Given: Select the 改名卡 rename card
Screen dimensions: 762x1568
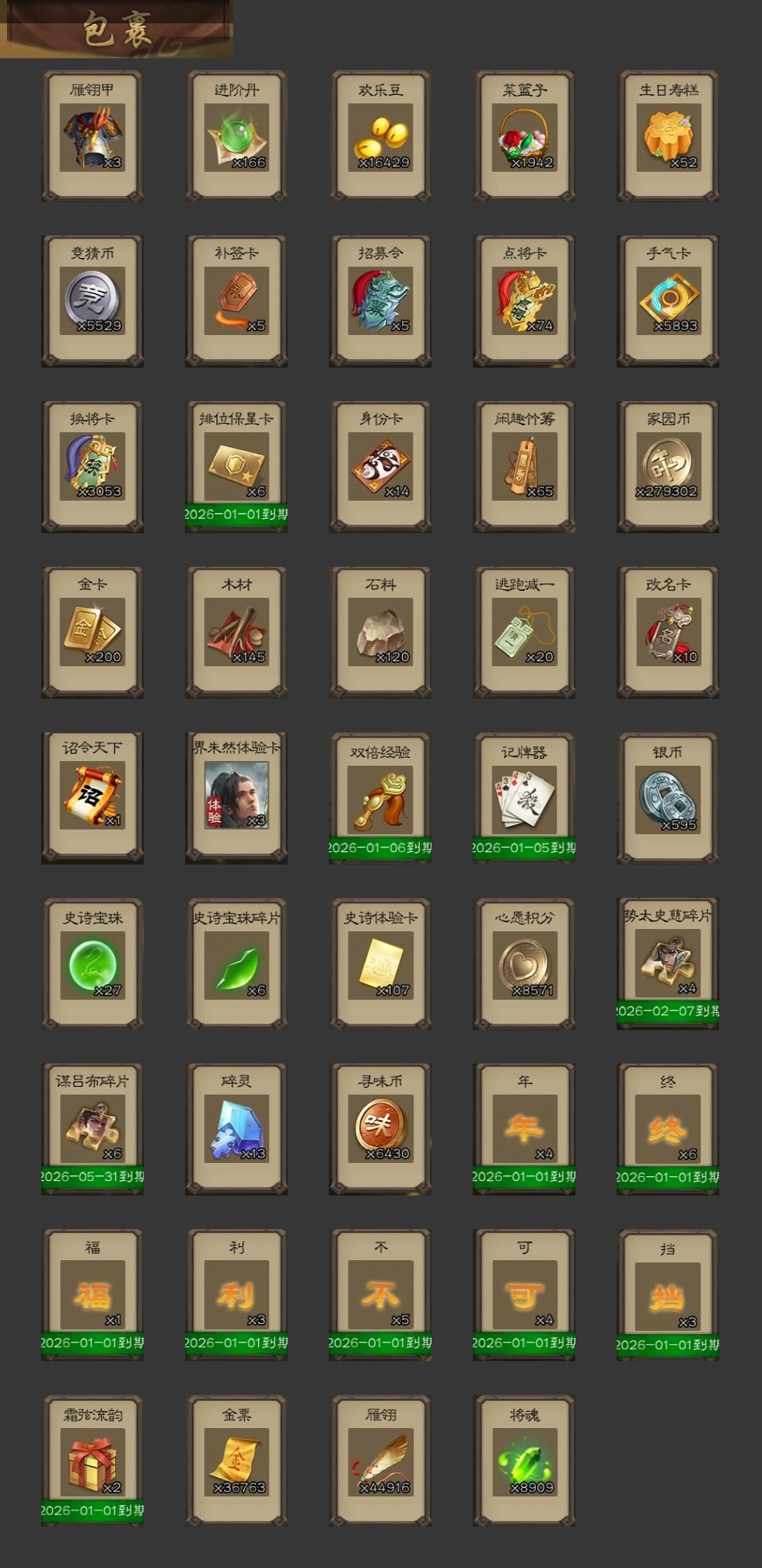Looking at the screenshot, I should [x=668, y=633].
